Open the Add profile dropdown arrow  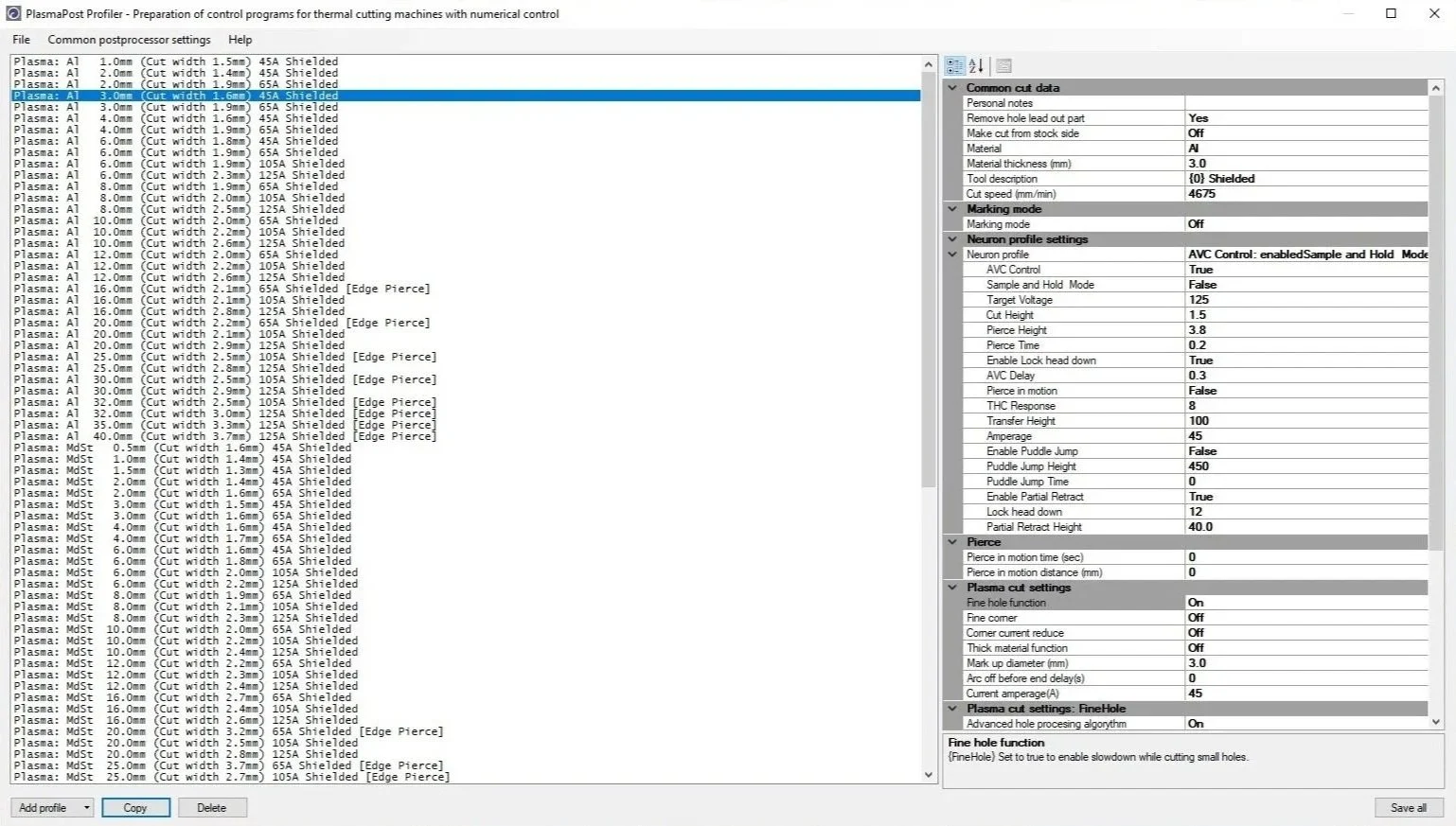click(86, 808)
